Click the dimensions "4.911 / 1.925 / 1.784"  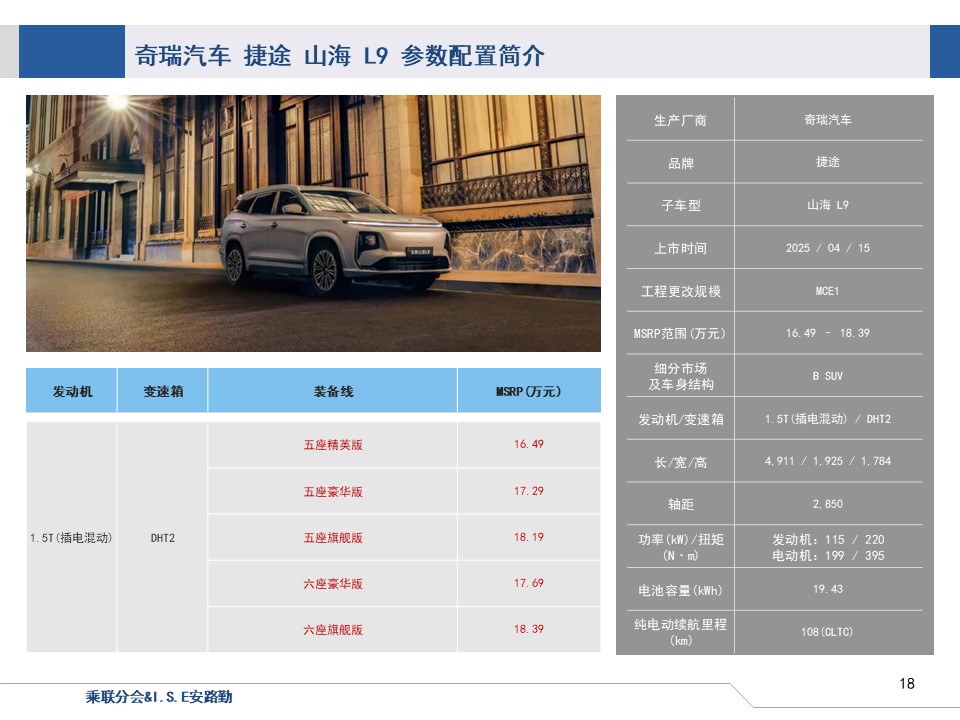[828, 461]
